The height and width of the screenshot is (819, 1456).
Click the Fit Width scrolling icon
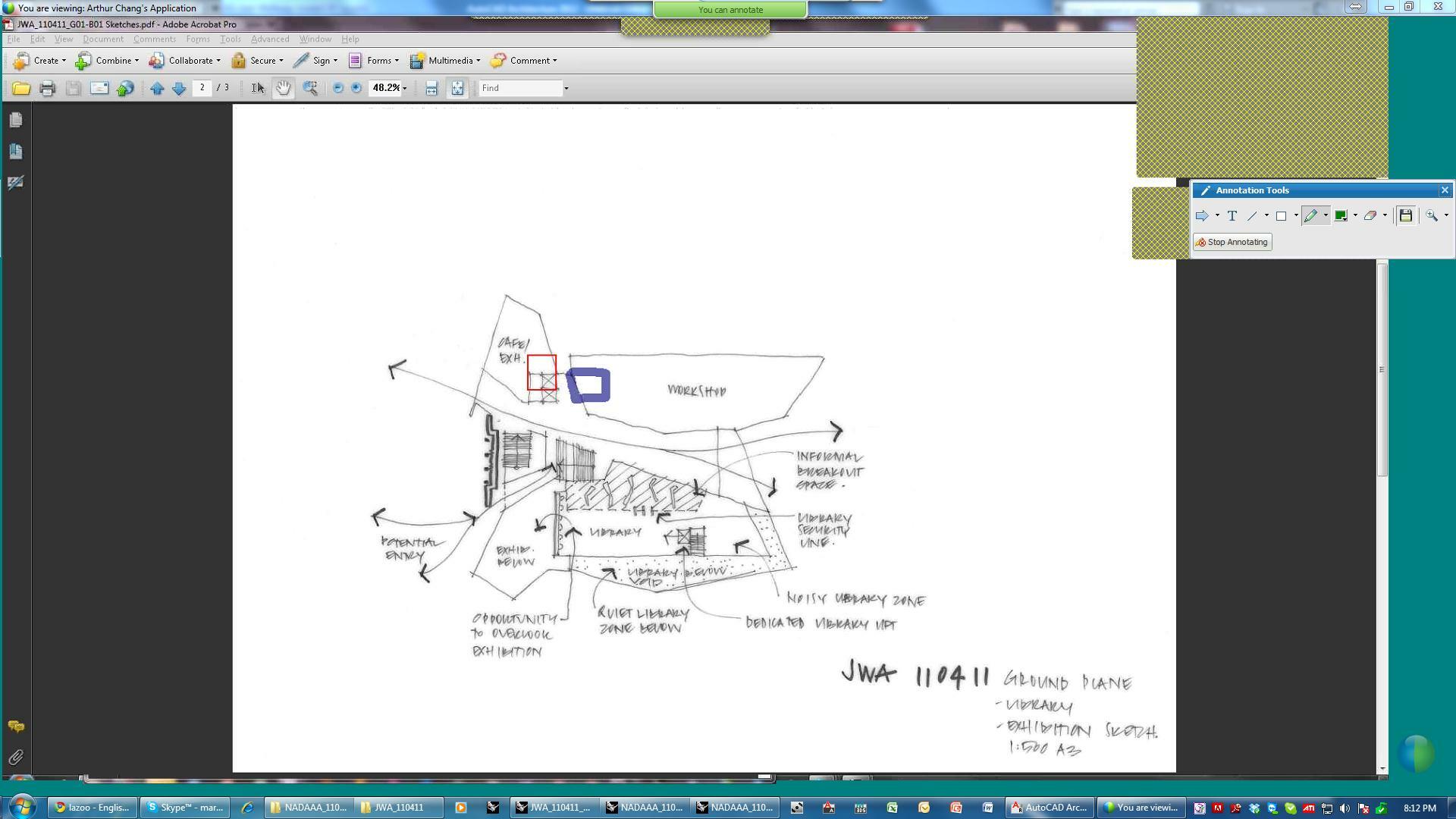coord(431,88)
